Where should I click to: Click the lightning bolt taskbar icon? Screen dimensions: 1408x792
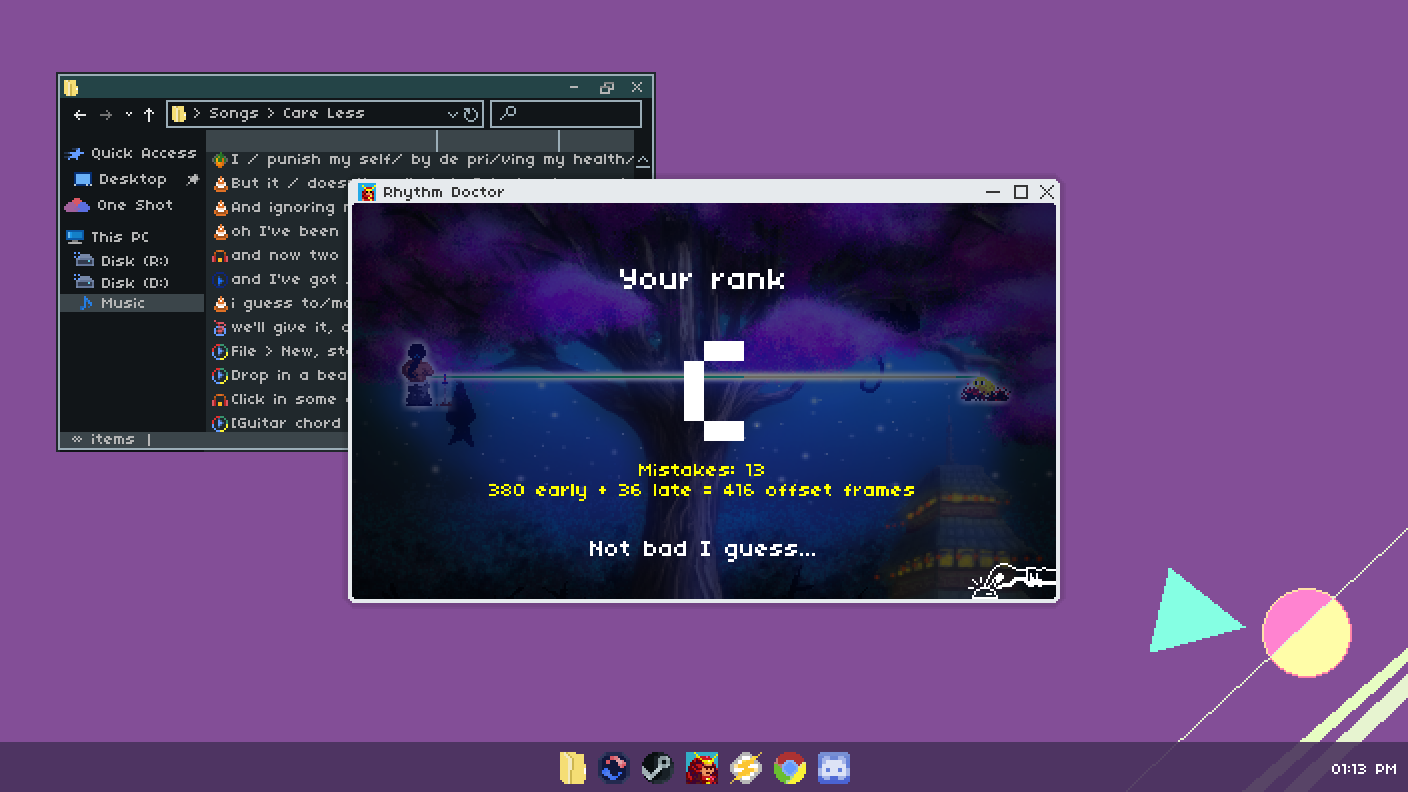point(746,768)
